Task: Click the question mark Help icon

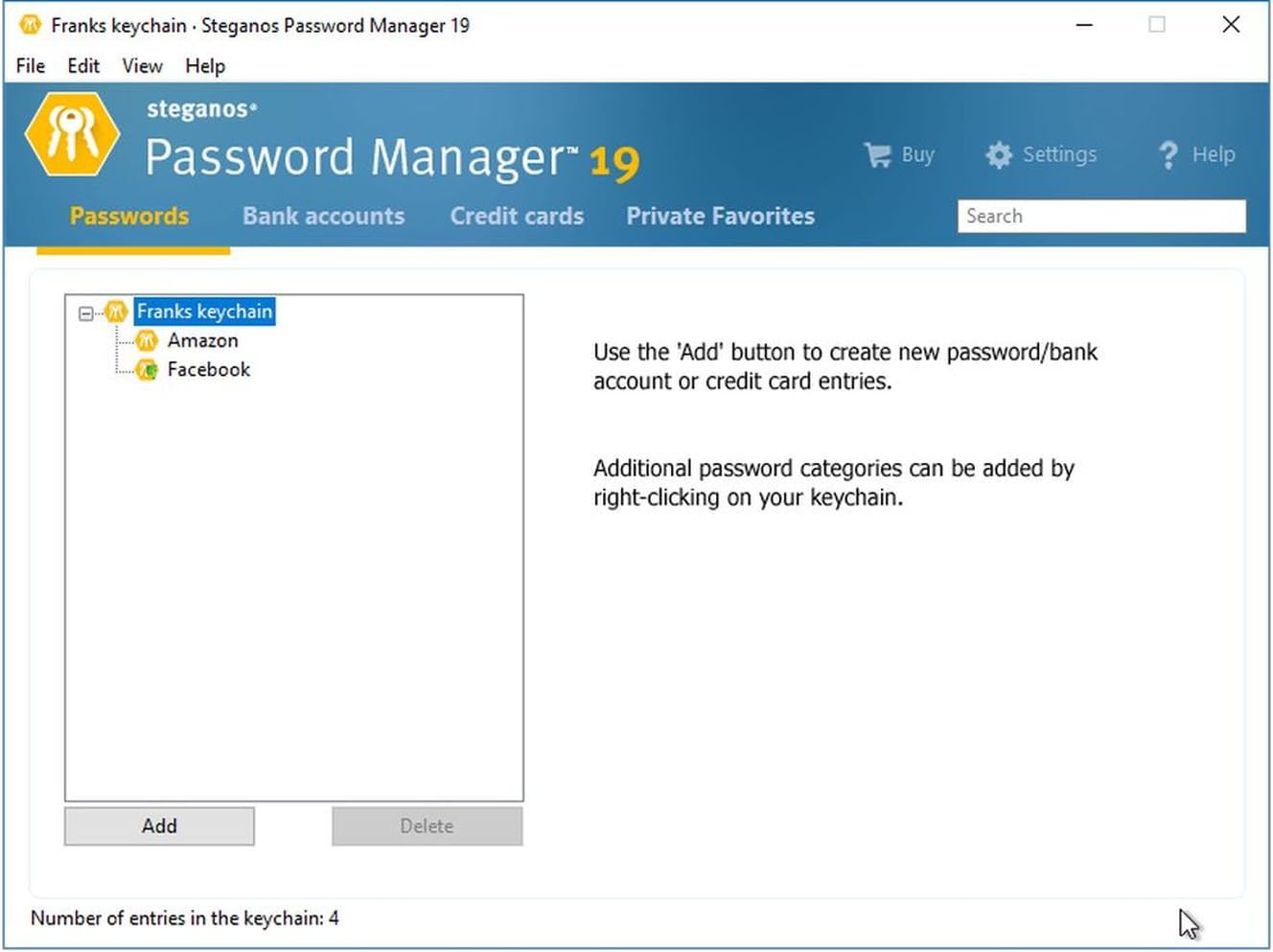Action: (1168, 155)
